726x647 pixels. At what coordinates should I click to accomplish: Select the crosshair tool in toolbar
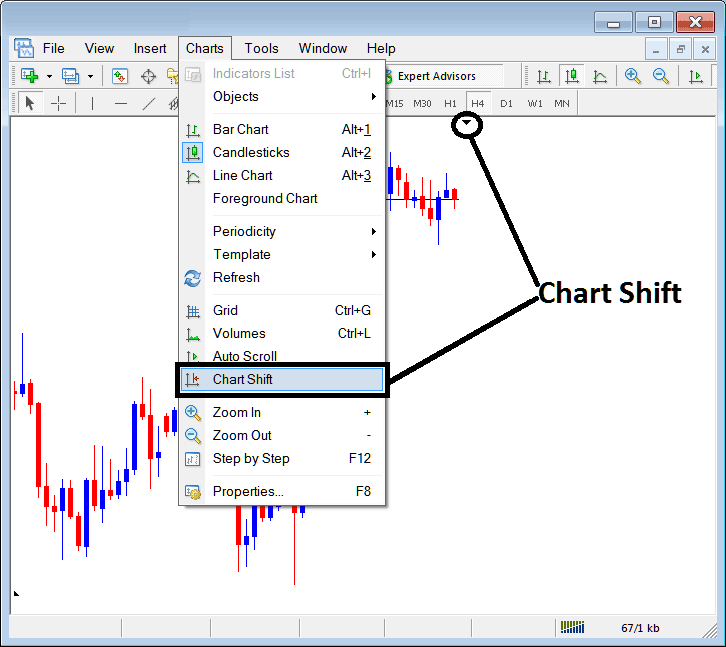tap(58, 103)
